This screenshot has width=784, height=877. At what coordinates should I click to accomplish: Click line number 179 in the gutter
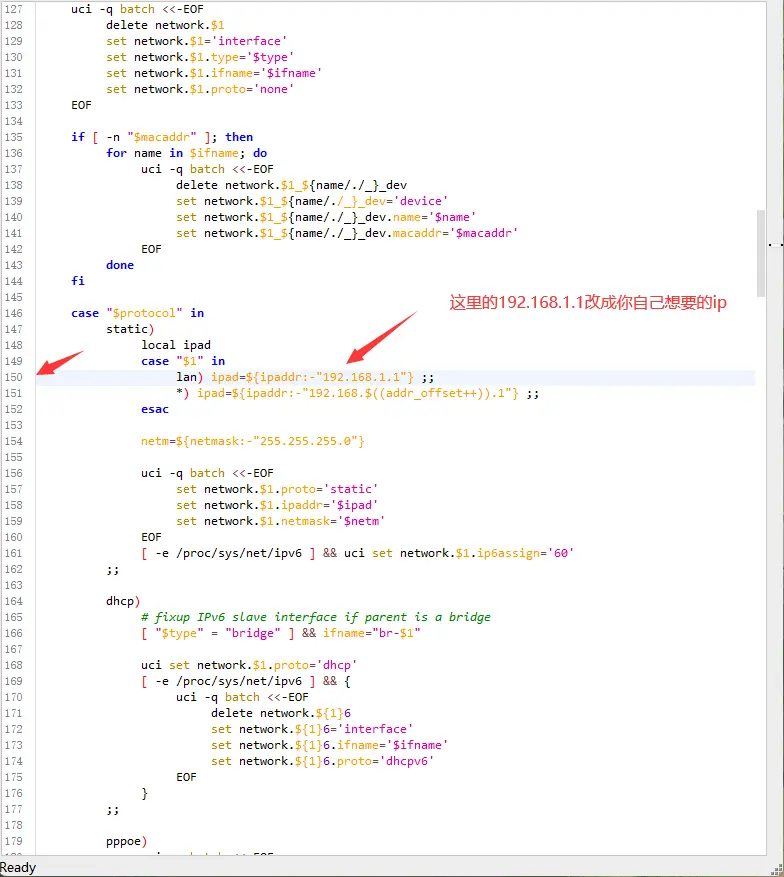(x=13, y=842)
